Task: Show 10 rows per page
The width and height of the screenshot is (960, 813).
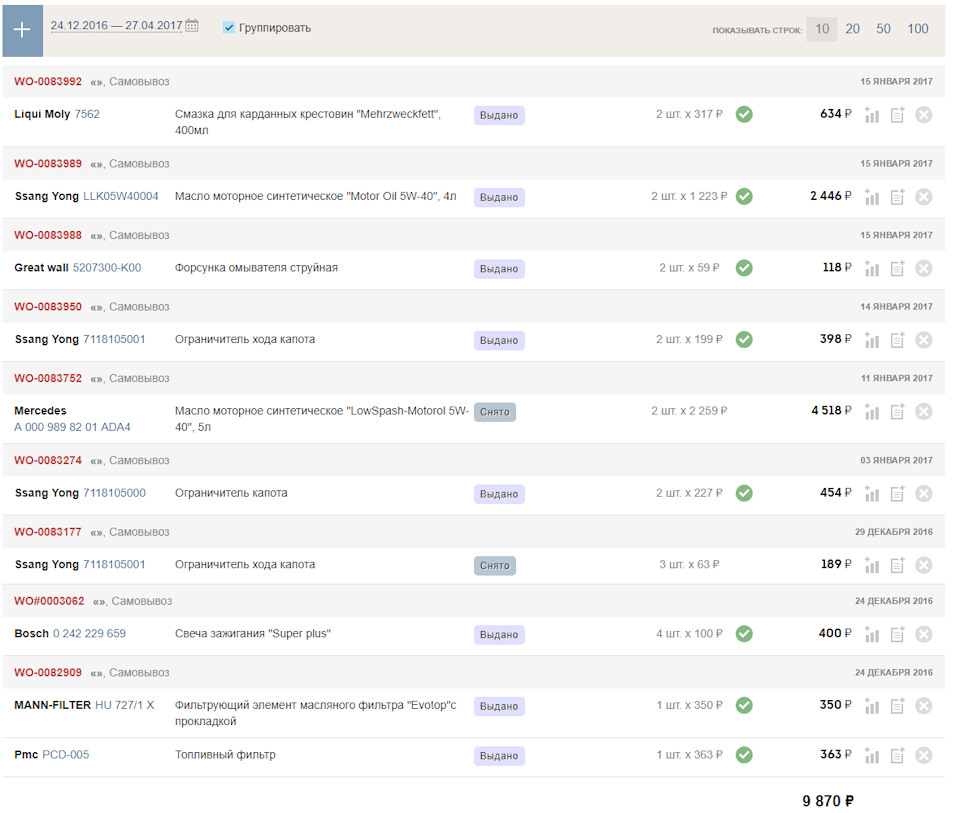Action: point(821,29)
